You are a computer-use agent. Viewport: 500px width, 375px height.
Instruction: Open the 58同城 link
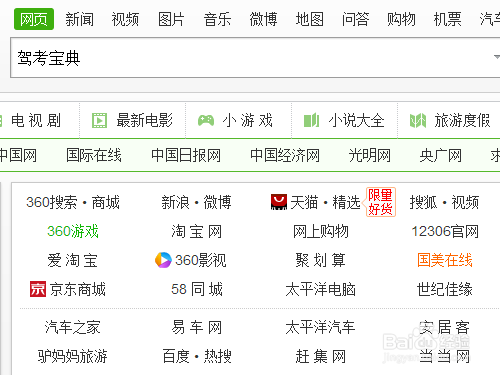(x=197, y=289)
